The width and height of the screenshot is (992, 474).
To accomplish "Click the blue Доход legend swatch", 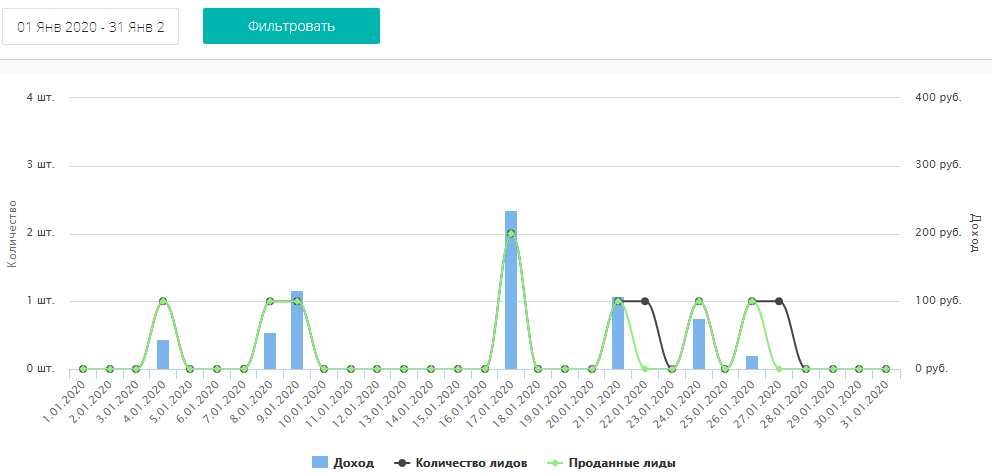I will 320,463.
